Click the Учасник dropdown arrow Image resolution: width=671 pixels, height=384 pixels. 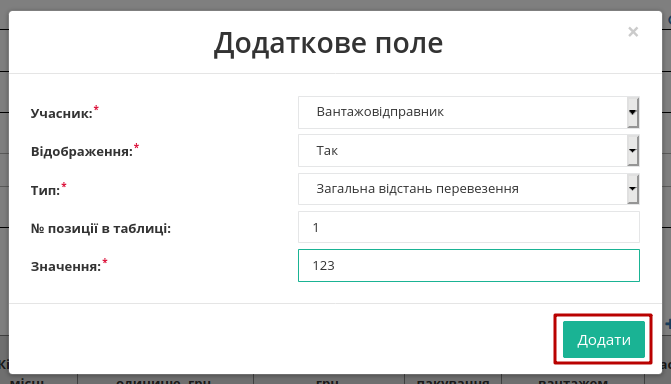coord(633,112)
